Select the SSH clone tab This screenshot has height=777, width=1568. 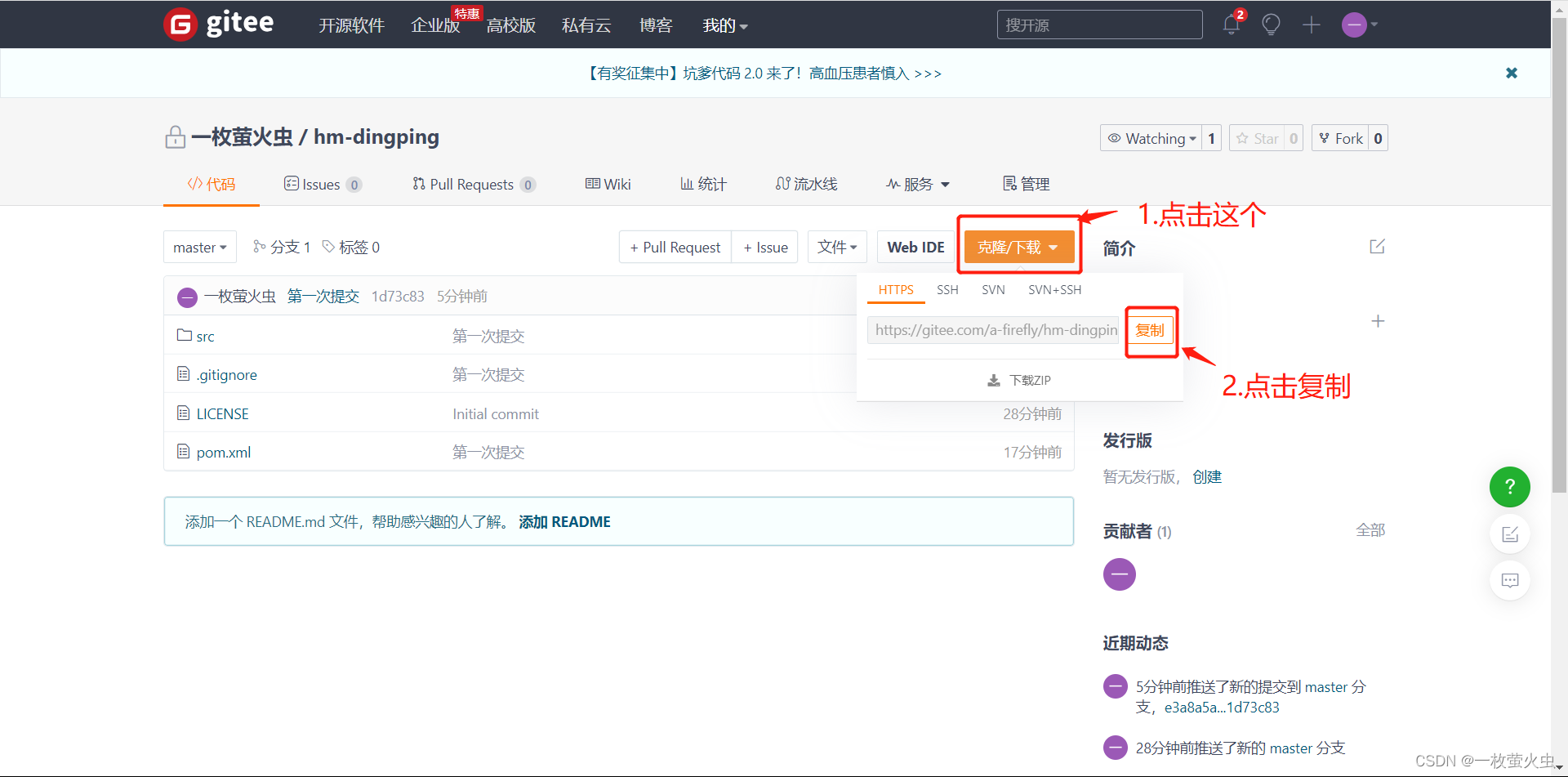(x=947, y=290)
